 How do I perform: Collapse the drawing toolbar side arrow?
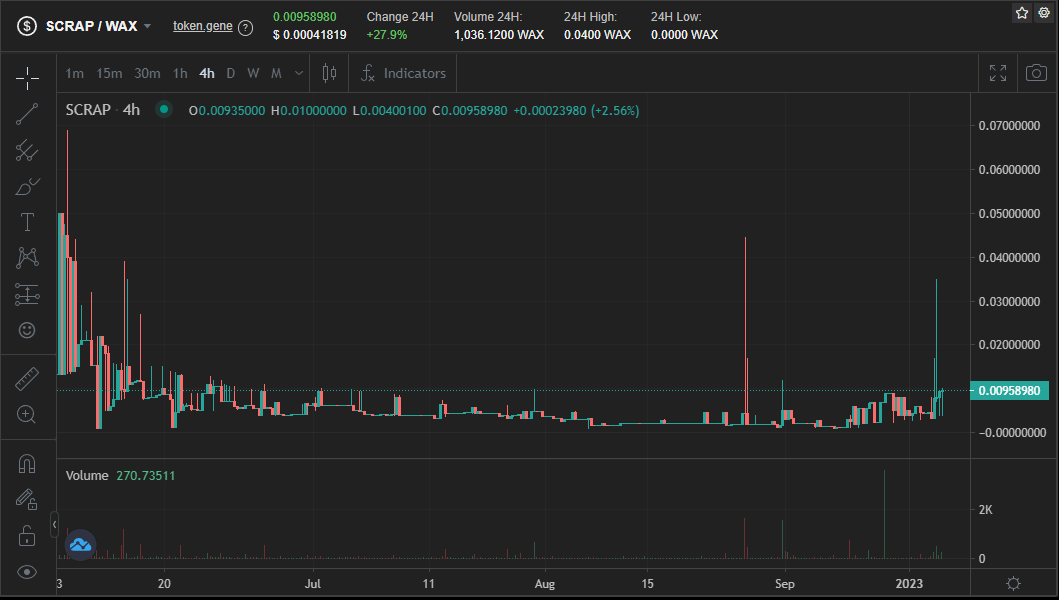(54, 524)
